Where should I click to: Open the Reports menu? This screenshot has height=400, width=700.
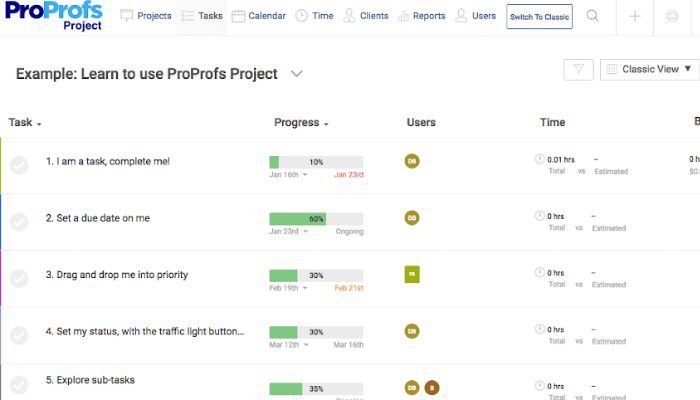(x=421, y=16)
